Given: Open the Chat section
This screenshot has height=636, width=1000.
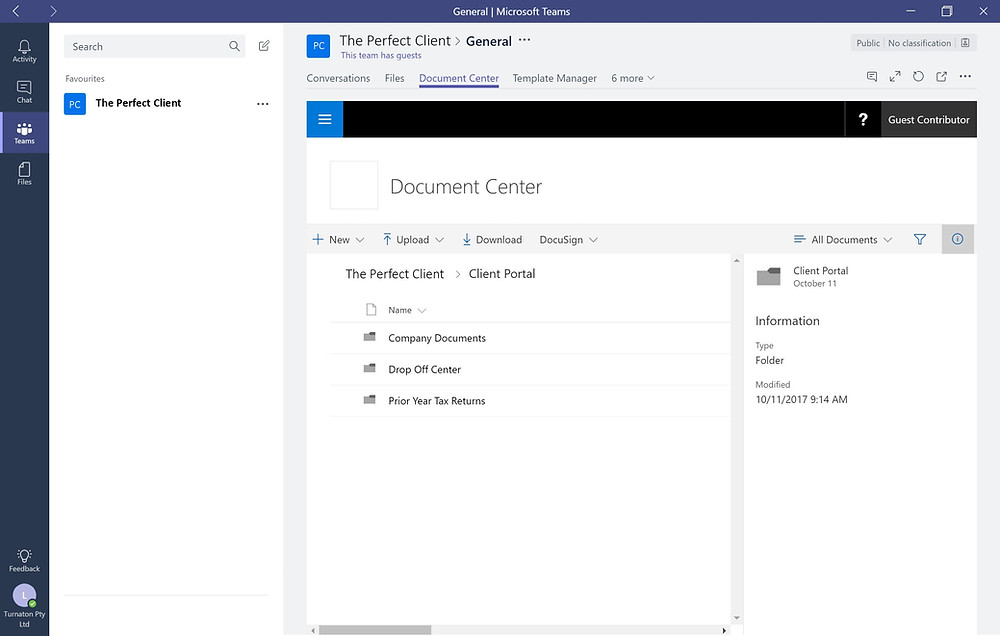Looking at the screenshot, I should click(24, 91).
